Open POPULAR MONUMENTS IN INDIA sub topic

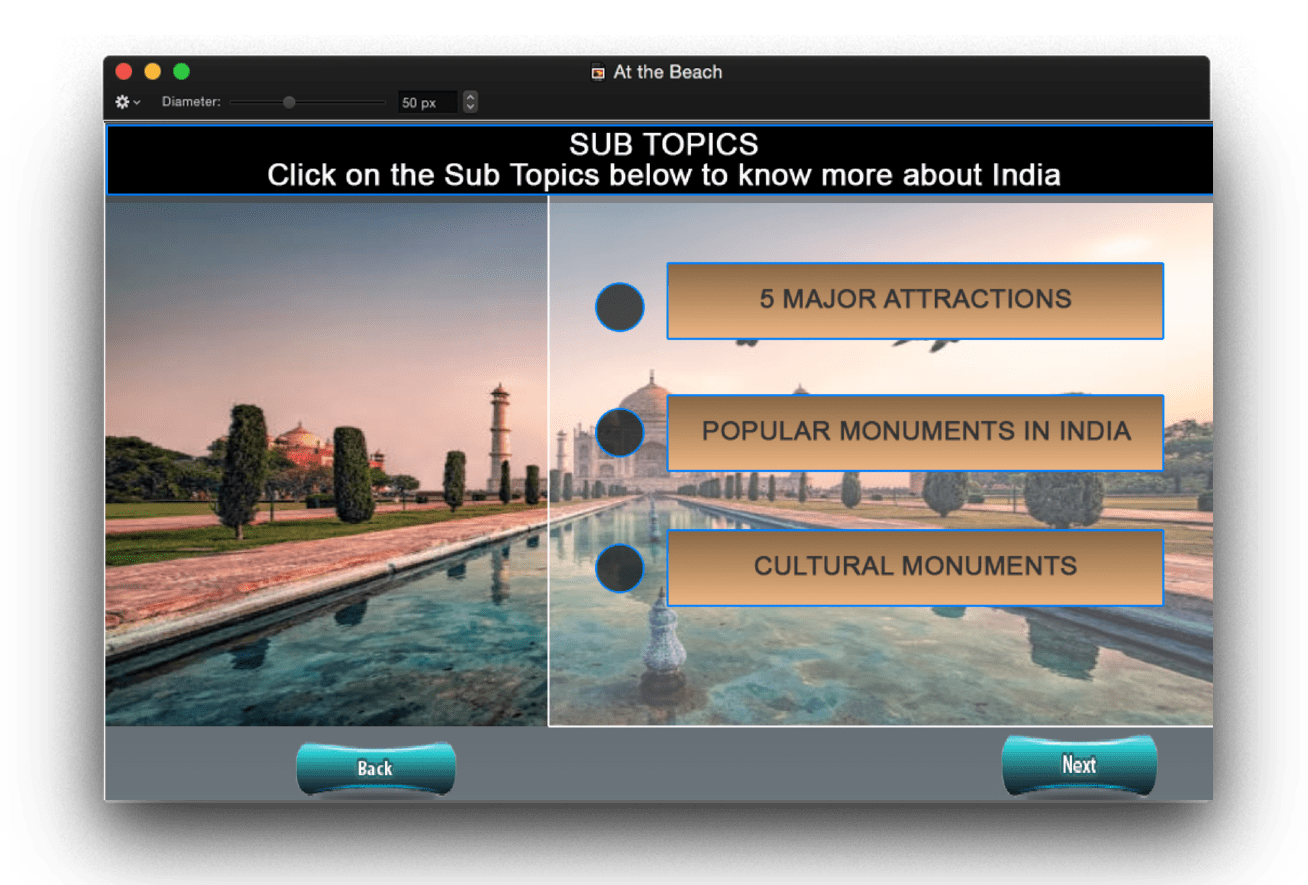coord(915,432)
